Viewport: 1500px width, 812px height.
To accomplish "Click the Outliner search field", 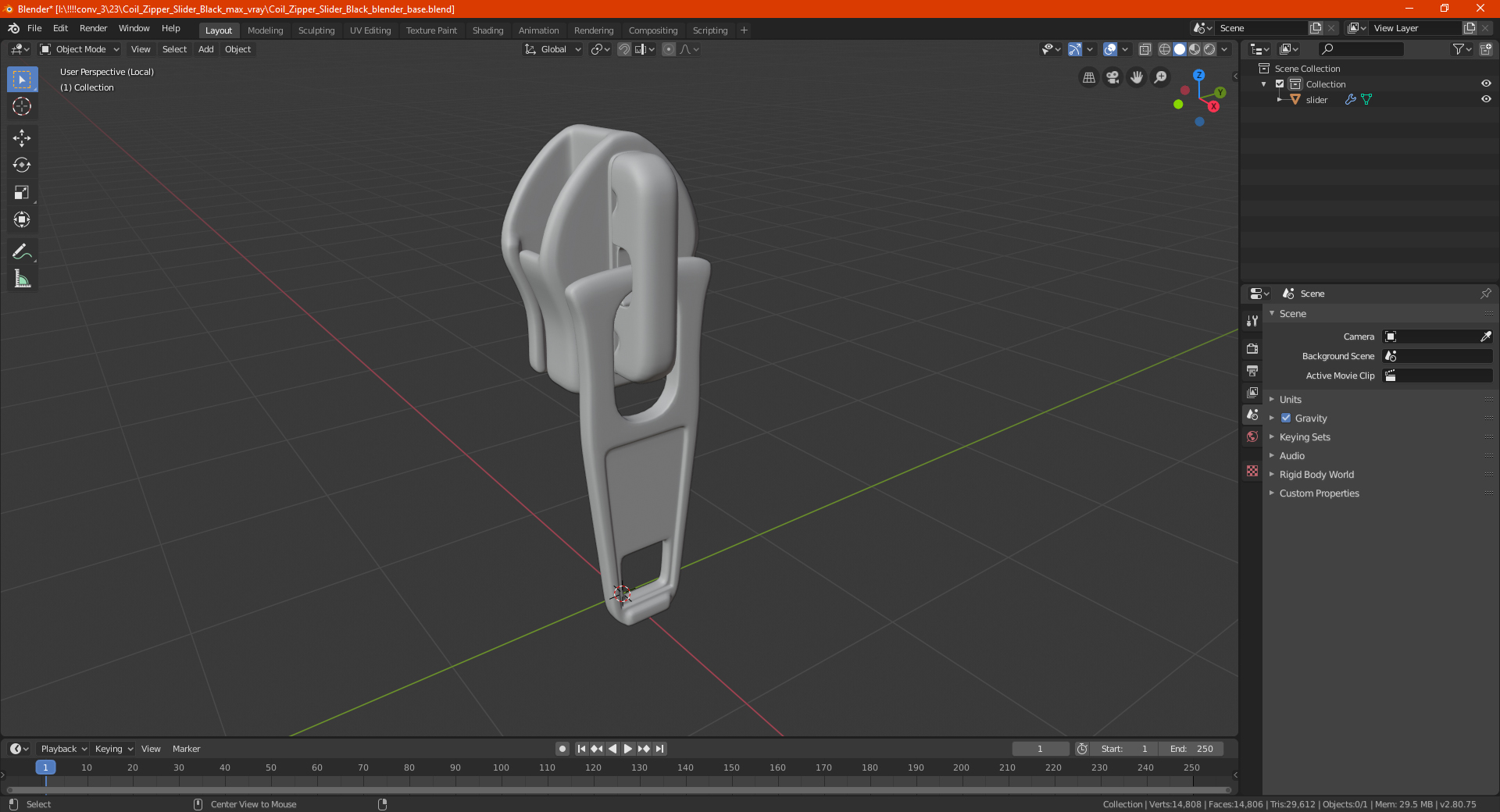I will coord(1361,49).
